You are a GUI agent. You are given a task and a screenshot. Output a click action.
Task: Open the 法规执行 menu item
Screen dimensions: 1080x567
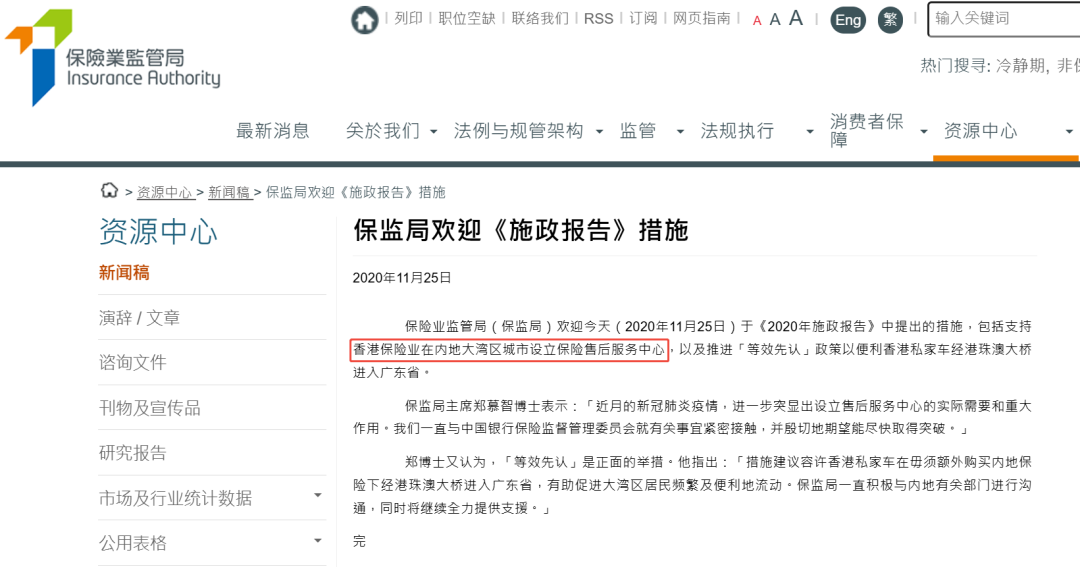tap(737, 130)
